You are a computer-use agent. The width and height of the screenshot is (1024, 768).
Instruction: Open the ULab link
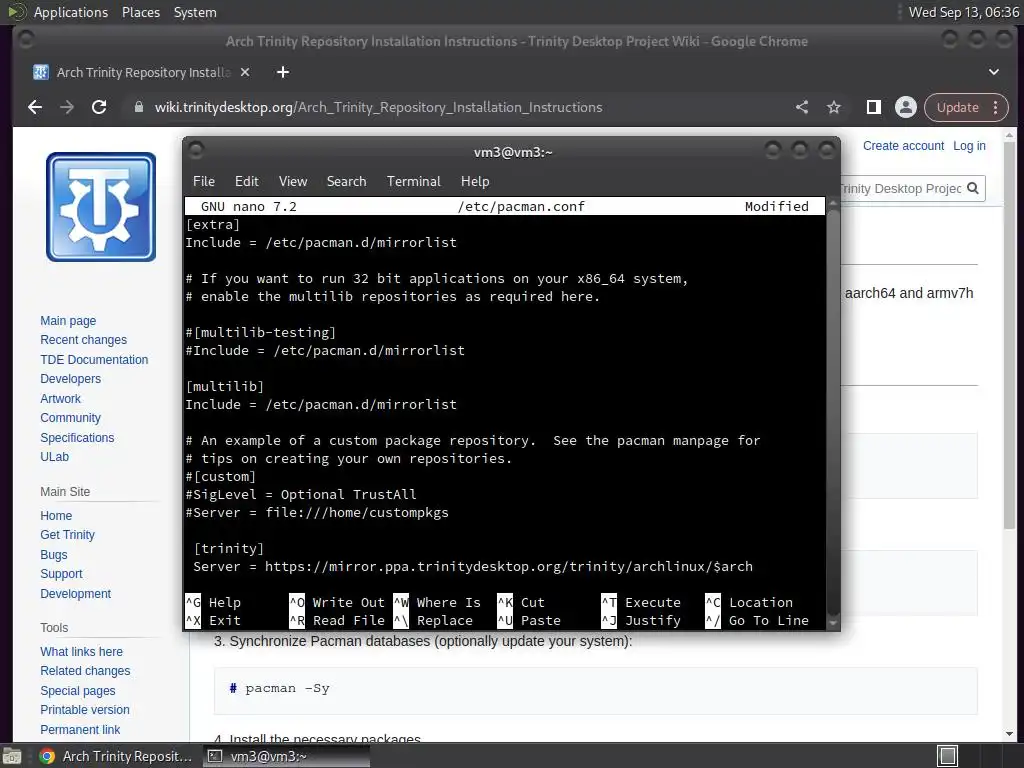pos(54,456)
